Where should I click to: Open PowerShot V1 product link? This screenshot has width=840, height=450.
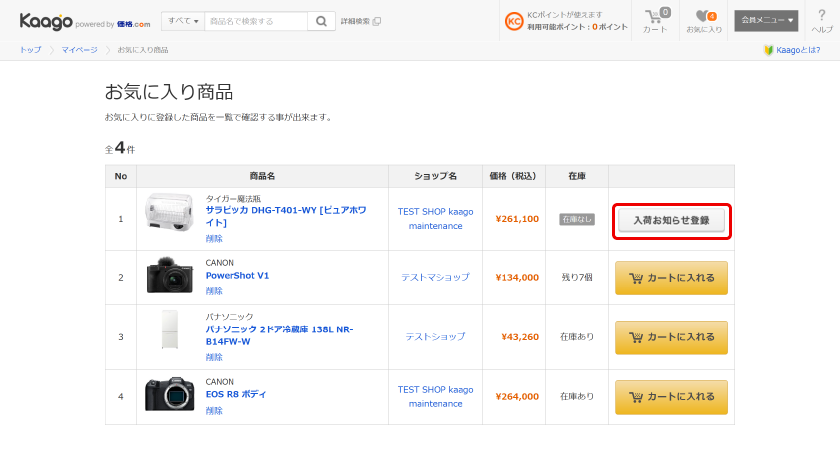(237, 275)
